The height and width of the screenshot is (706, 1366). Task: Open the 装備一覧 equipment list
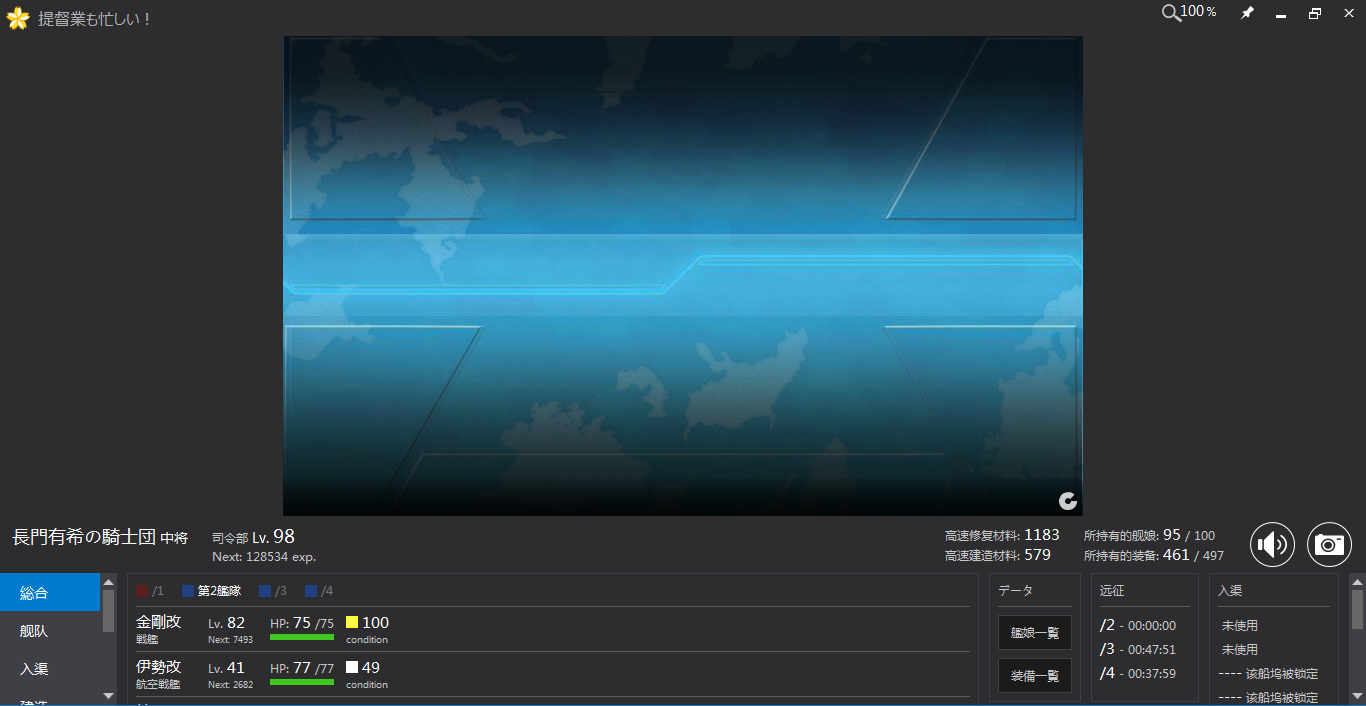1035,675
